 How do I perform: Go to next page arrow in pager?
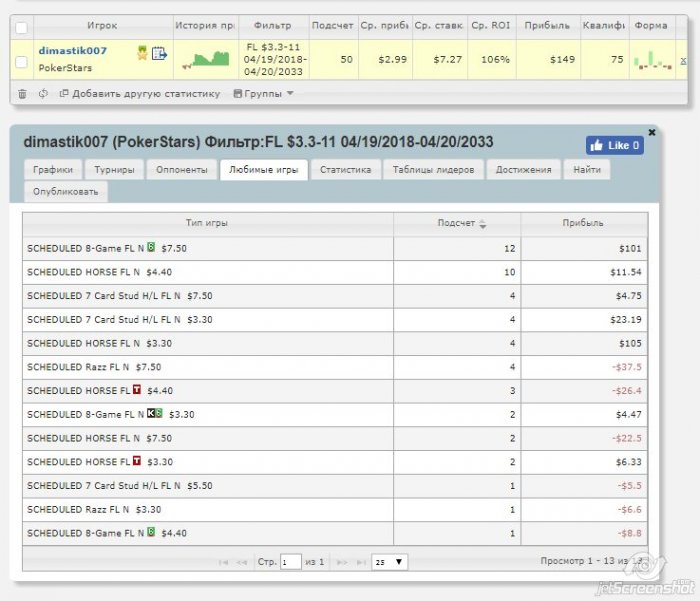(342, 562)
